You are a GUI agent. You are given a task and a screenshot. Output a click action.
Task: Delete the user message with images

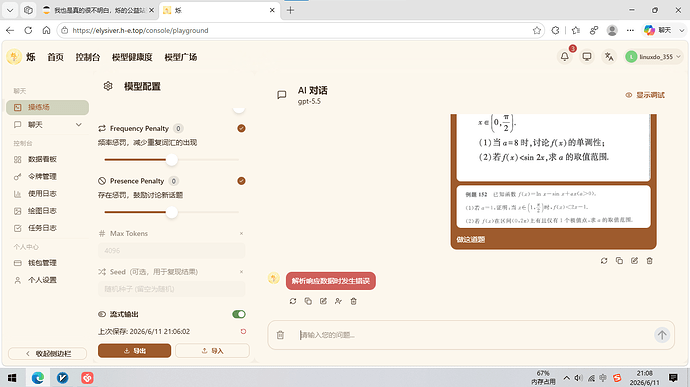650,261
